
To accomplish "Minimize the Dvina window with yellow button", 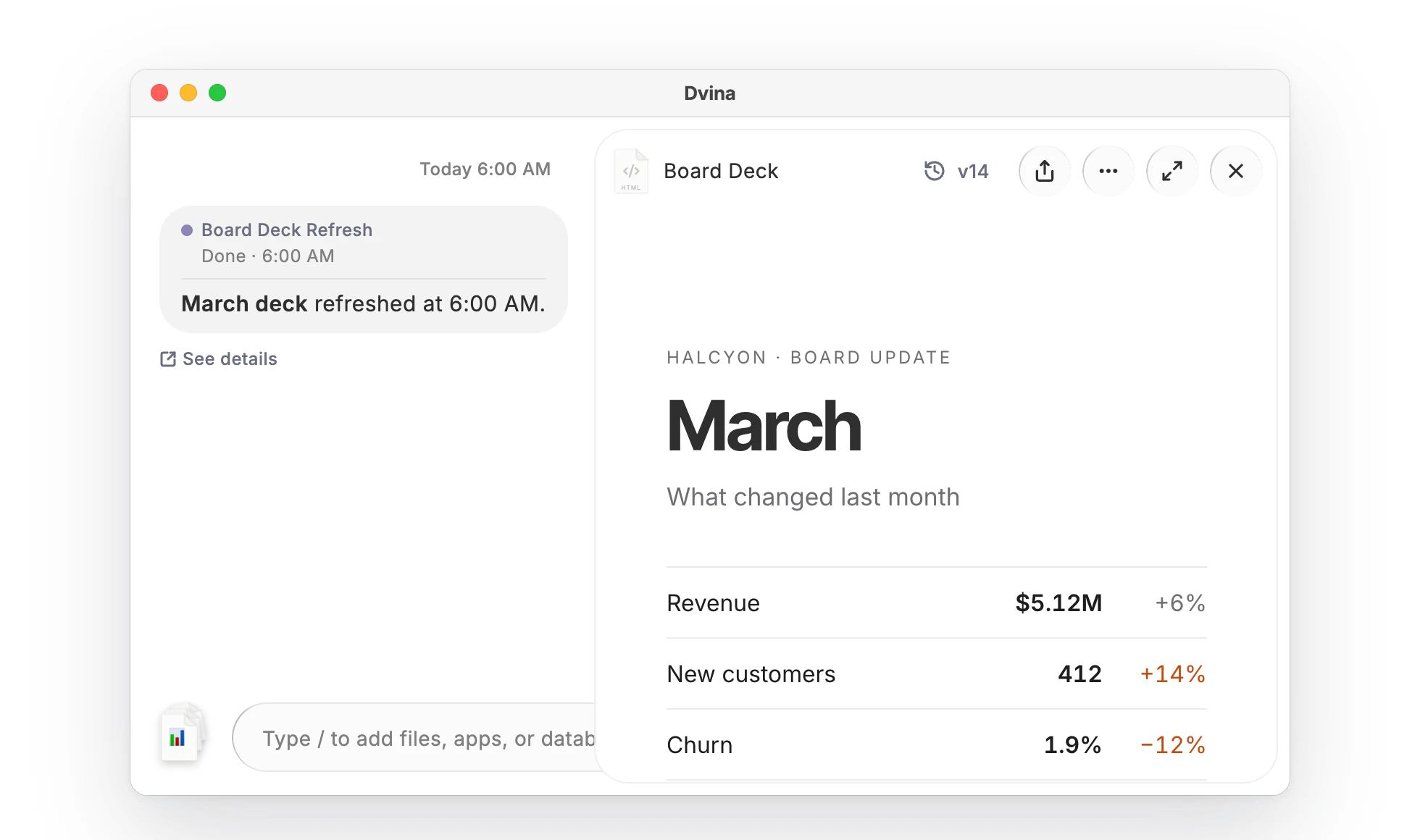I will (x=188, y=93).
